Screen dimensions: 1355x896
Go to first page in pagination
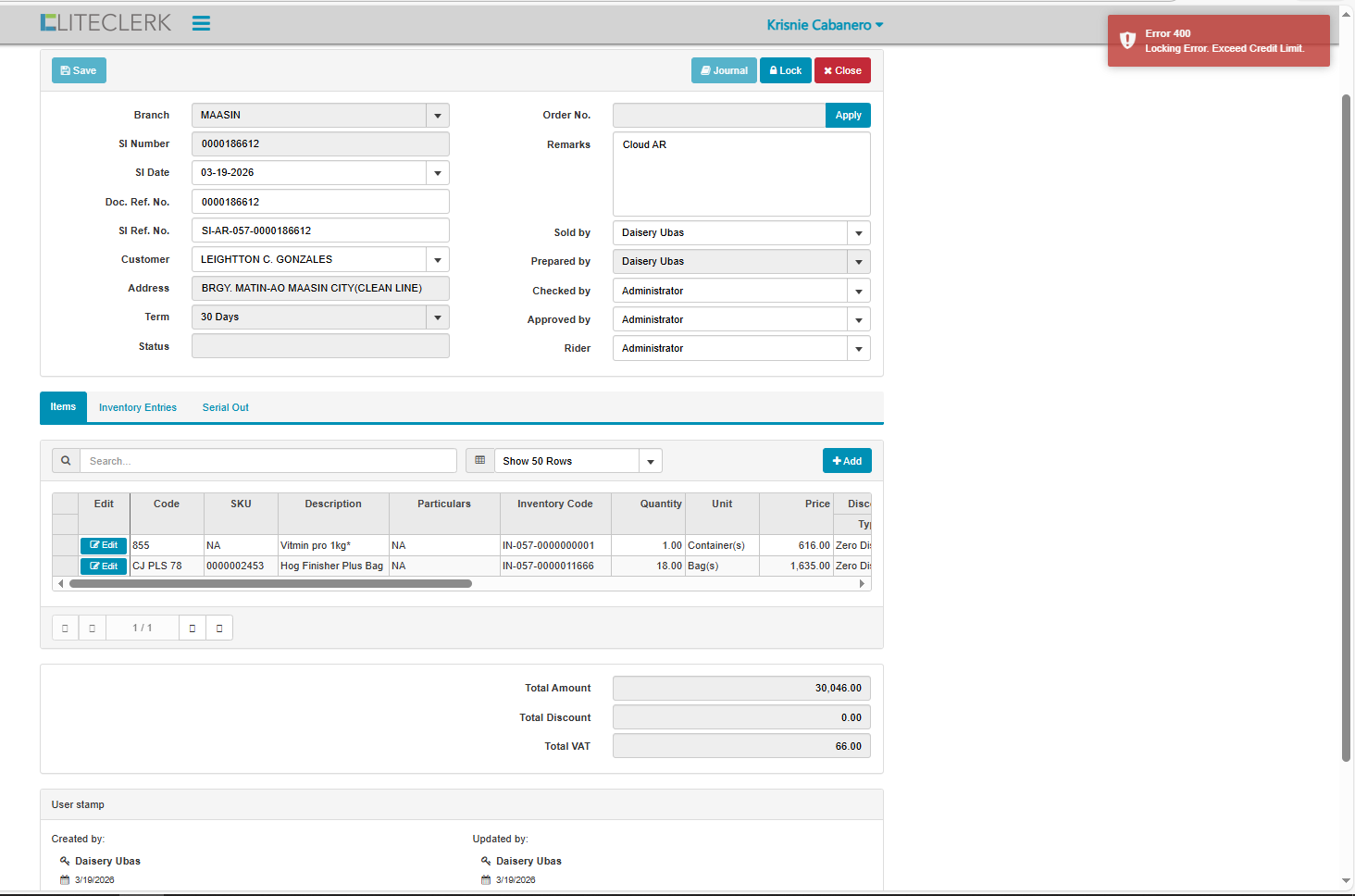click(65, 628)
